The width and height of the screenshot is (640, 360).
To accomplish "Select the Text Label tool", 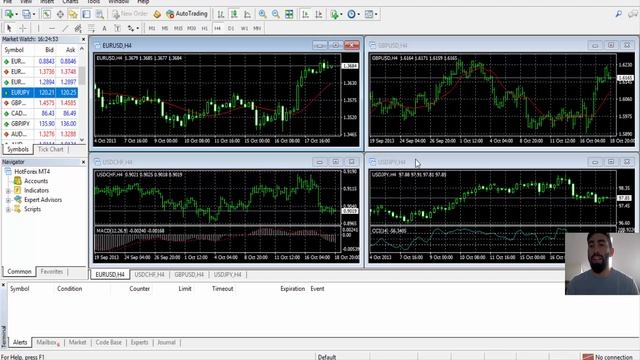I will (x=118, y=28).
